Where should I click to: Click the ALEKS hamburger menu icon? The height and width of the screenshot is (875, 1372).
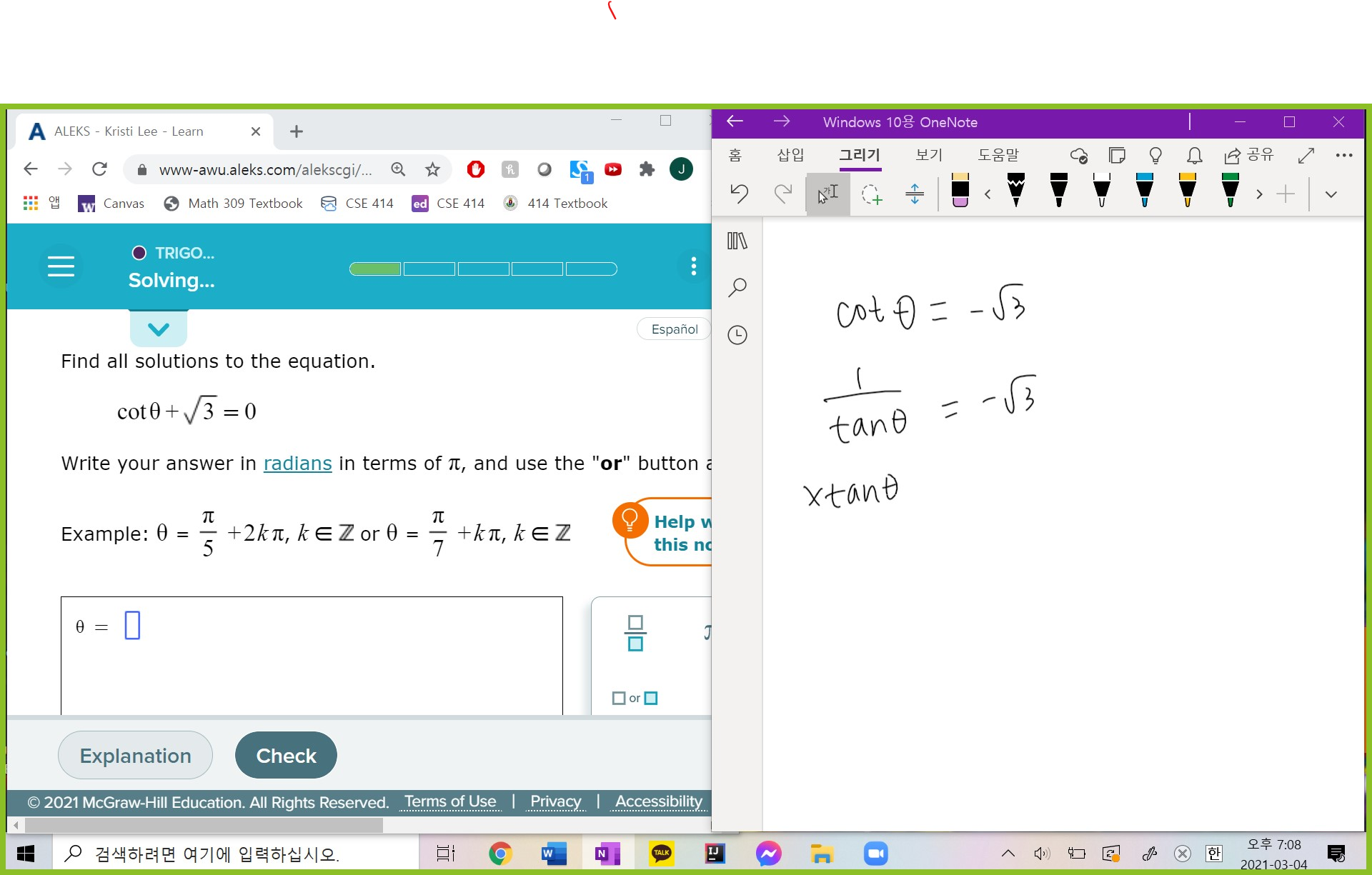61,266
